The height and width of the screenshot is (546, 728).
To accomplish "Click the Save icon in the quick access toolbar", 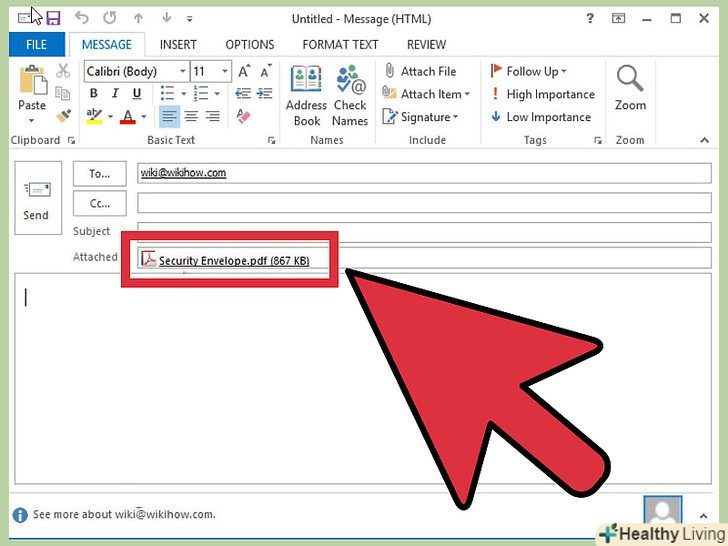I will pyautogui.click(x=53, y=19).
